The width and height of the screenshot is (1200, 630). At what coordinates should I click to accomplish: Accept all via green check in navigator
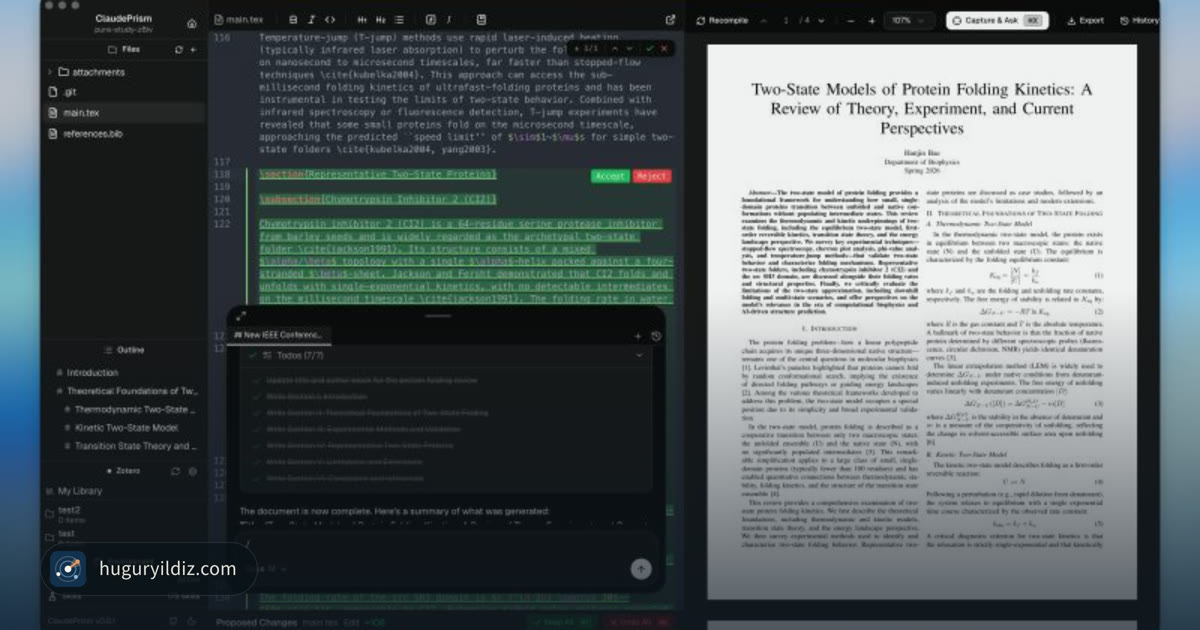coord(650,48)
